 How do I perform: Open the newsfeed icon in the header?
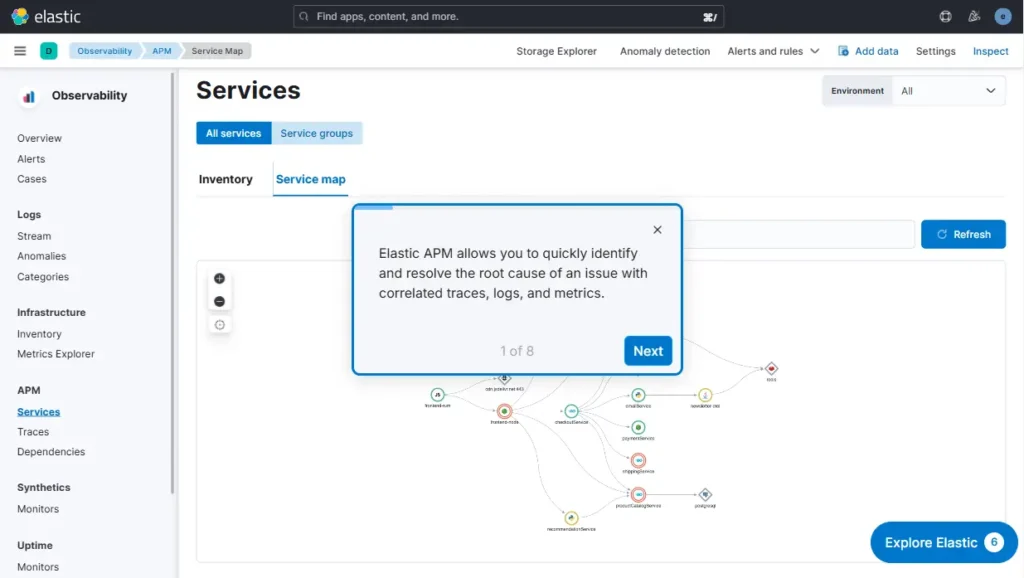pyautogui.click(x=974, y=16)
